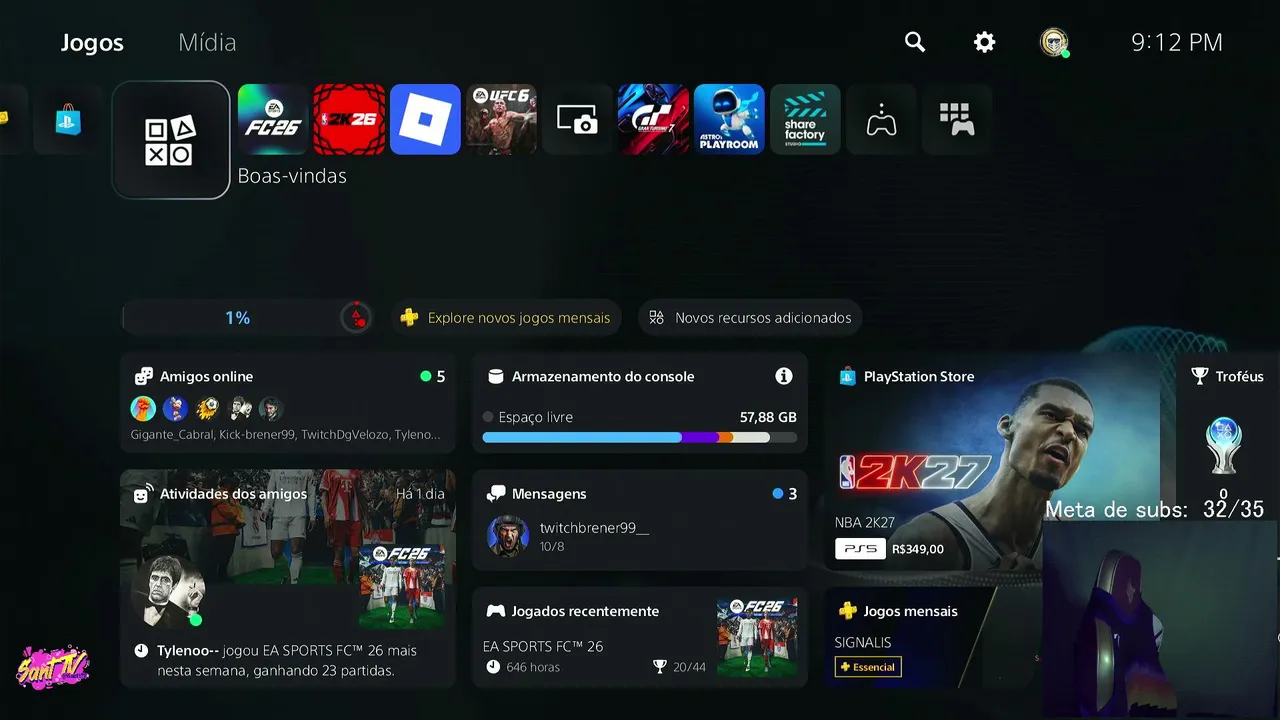Click the NBA 2K27 title text

tap(865, 522)
